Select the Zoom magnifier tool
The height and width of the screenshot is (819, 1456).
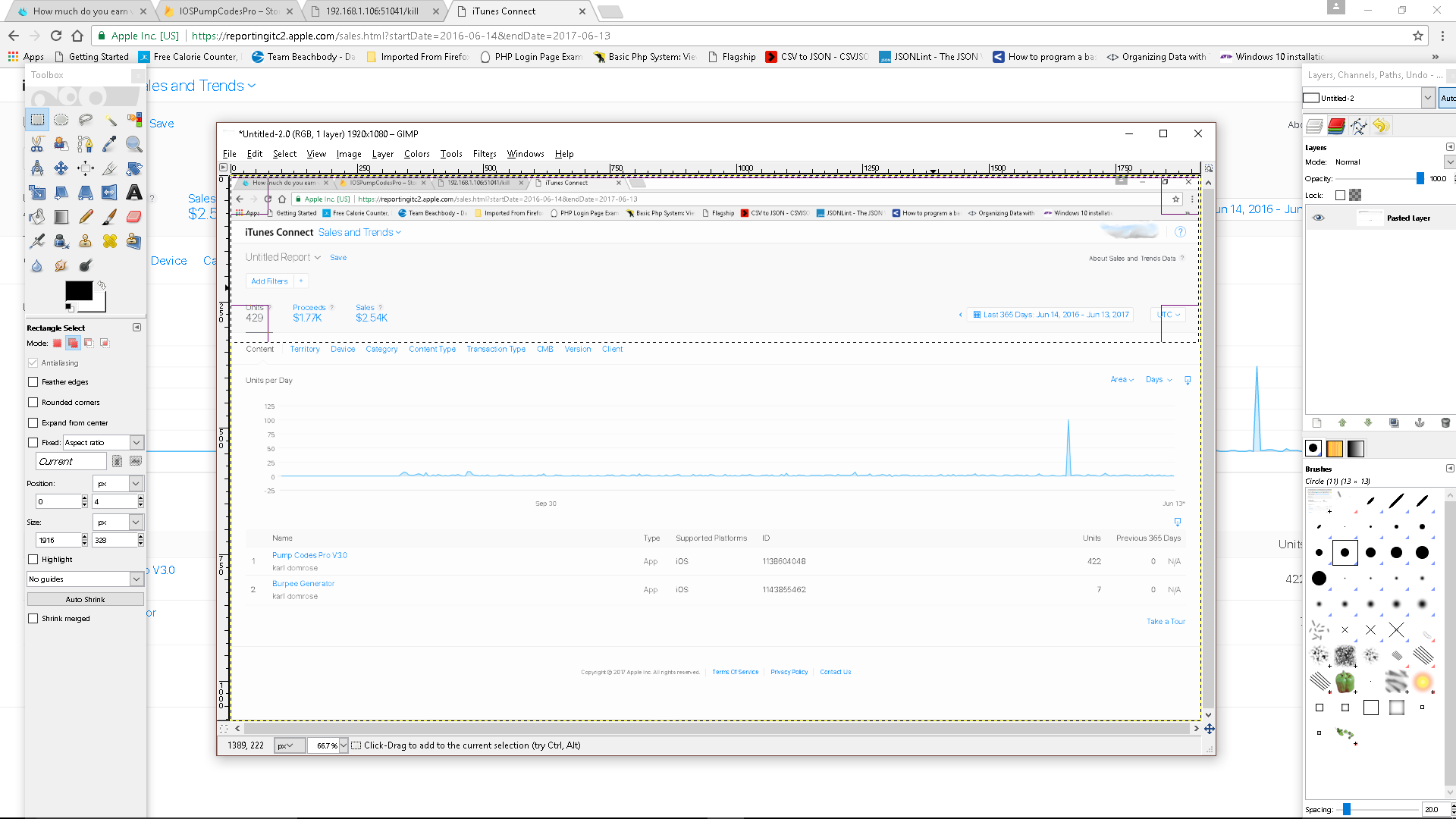134,144
